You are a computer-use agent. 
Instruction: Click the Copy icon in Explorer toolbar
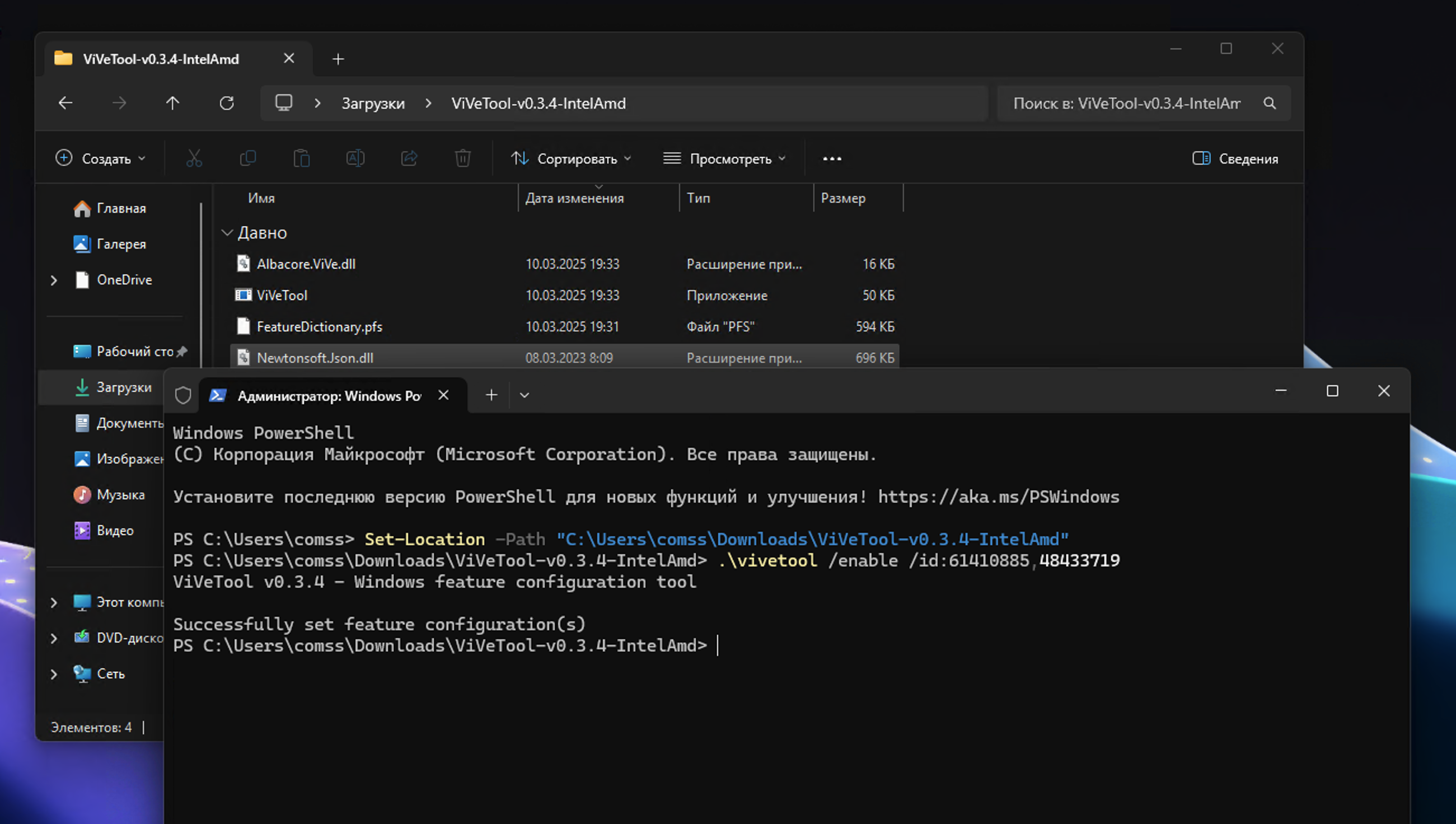coord(248,158)
